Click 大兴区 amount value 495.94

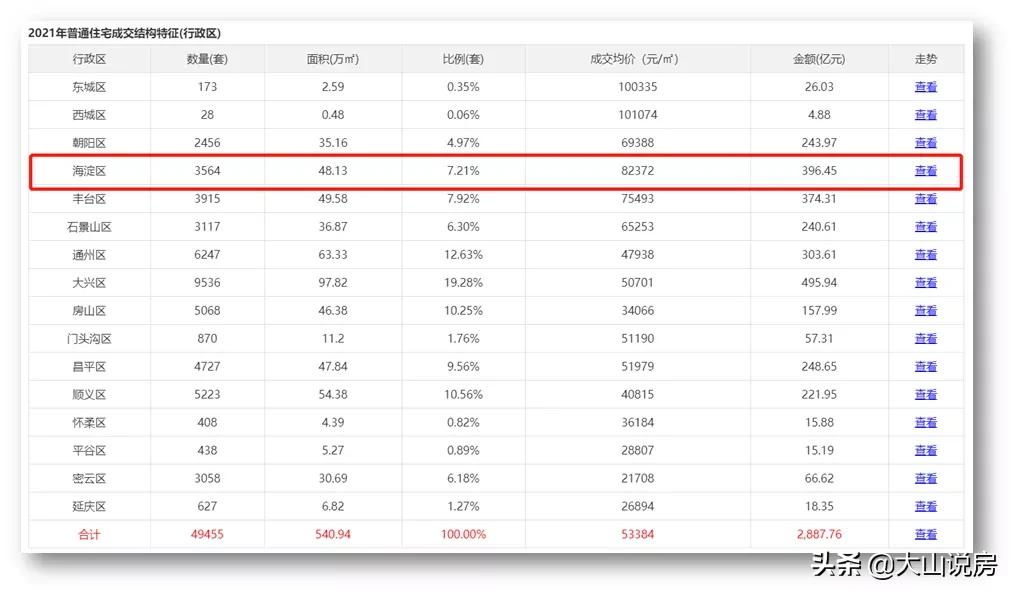[x=819, y=282]
